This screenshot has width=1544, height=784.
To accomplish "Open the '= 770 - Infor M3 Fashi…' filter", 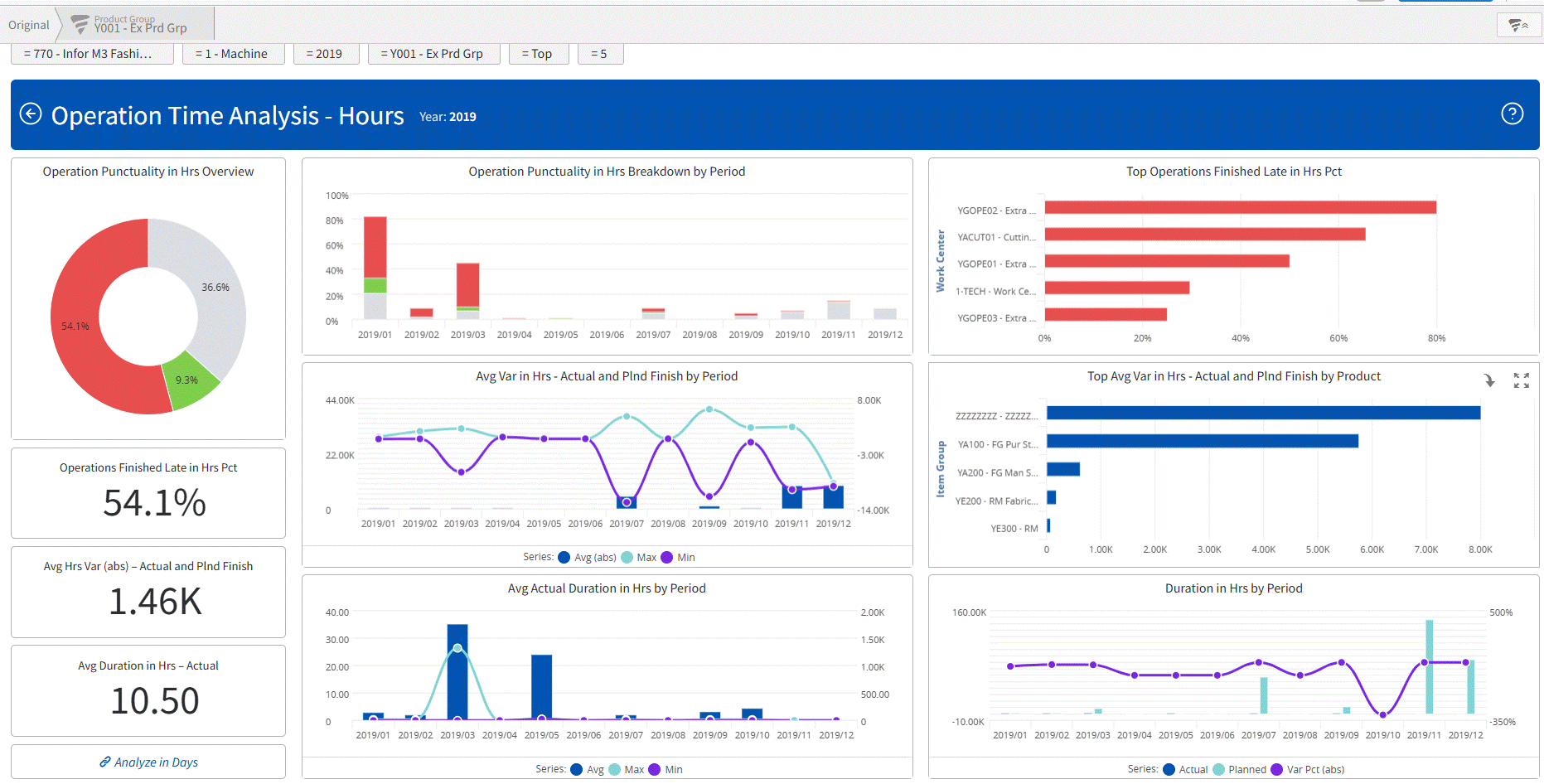I will [92, 54].
